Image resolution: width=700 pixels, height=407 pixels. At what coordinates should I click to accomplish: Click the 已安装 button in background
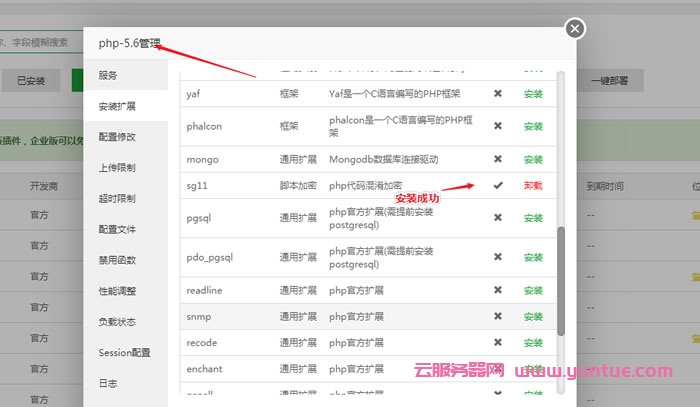30,81
